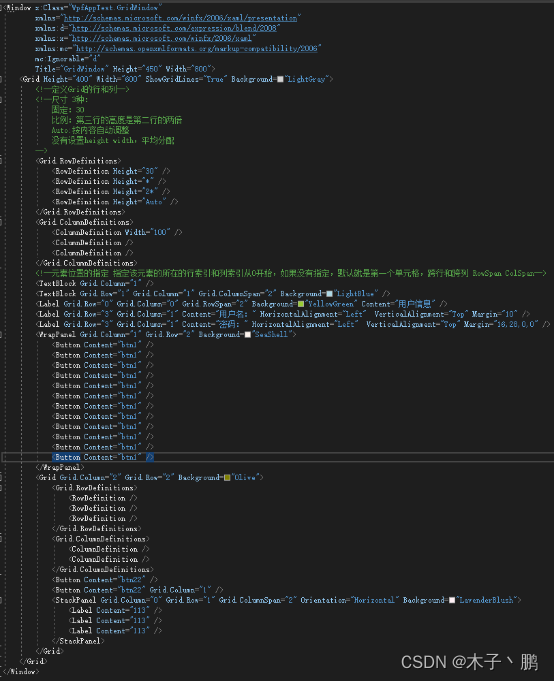Open the YellowGreen color swatch picker
Image resolution: width=554 pixels, height=681 pixels.
point(301,304)
